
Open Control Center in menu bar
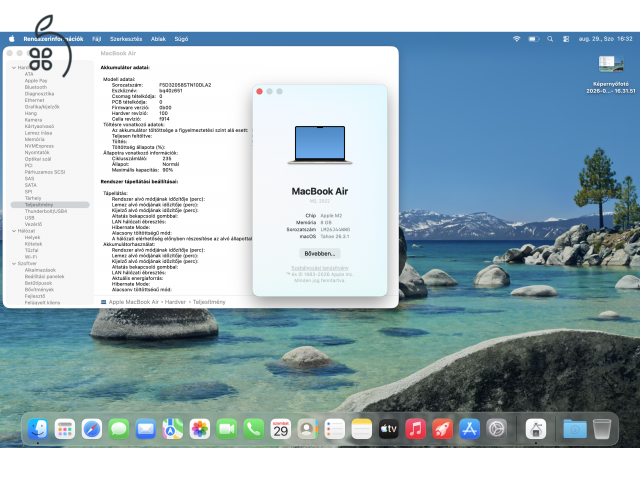pyautogui.click(x=566, y=39)
